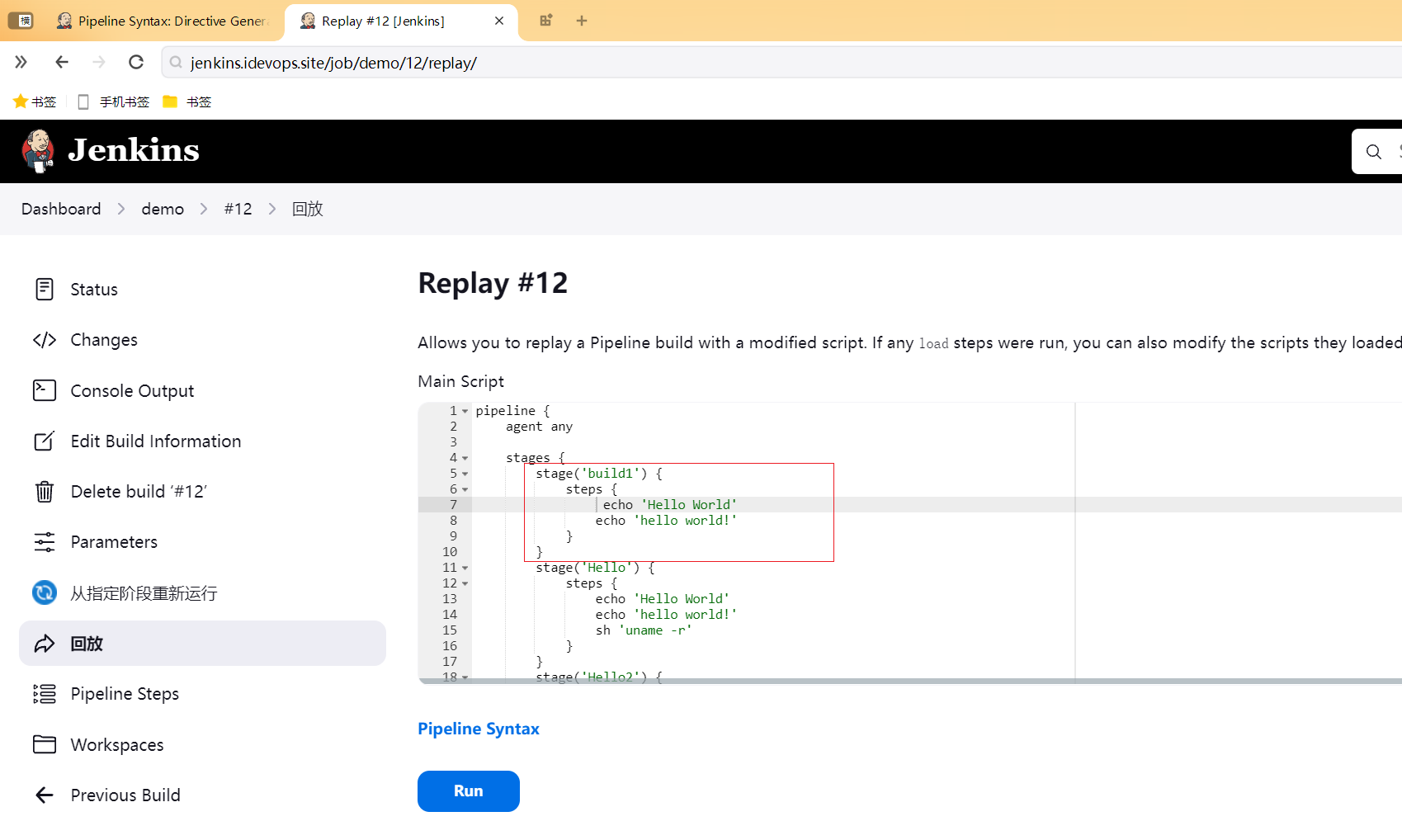
Task: Click the Jenkins title text in the header
Action: click(x=134, y=150)
